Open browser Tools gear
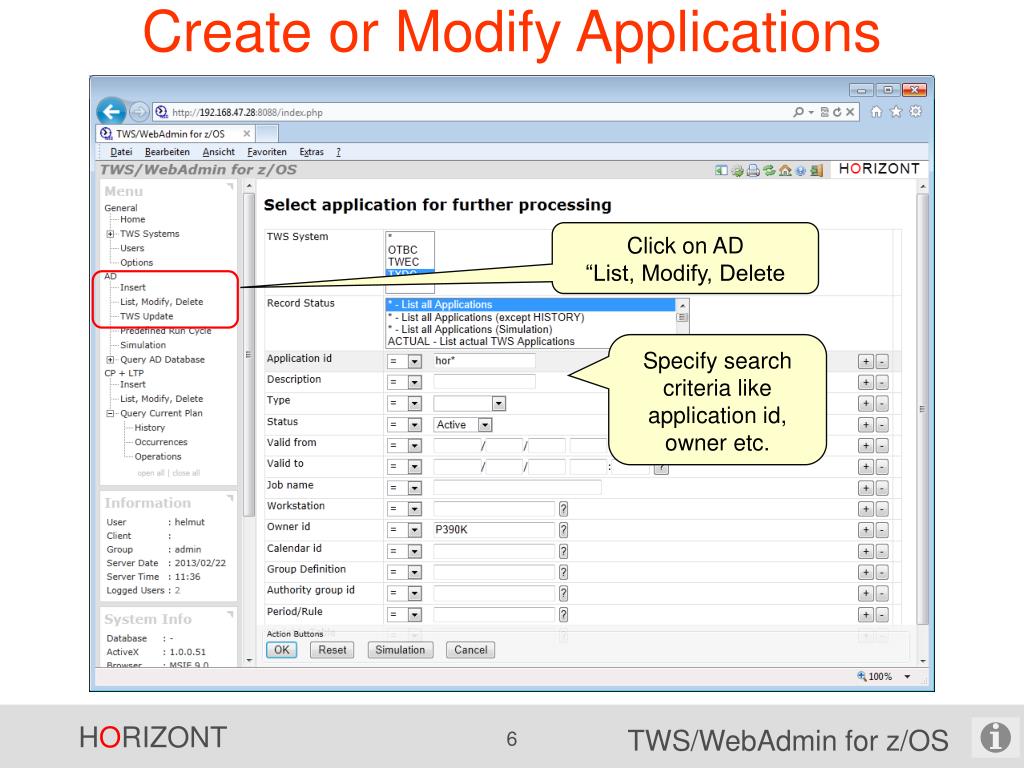Screen dimensions: 1024x768 tap(916, 112)
